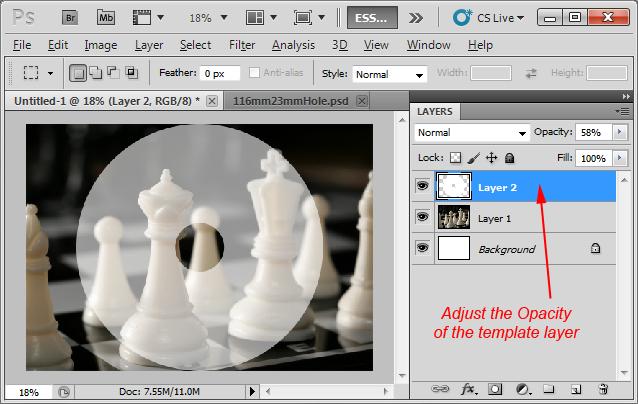Open the Analysis menu

(293, 45)
